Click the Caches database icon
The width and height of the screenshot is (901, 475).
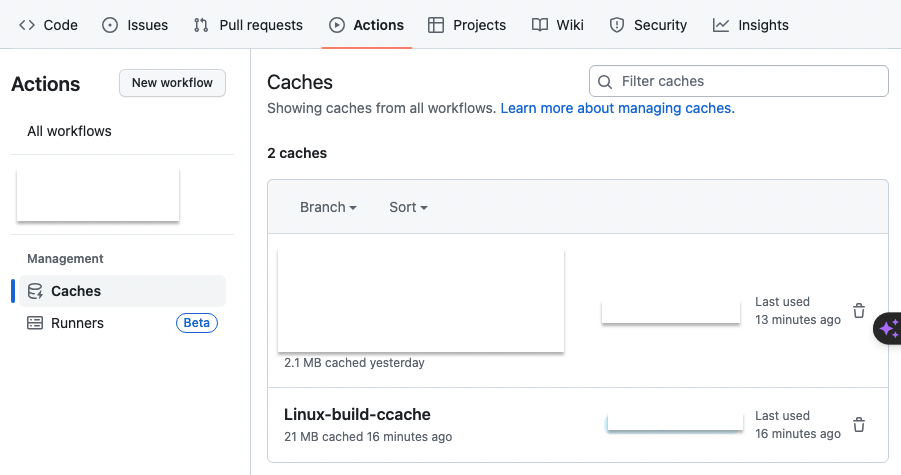click(x=35, y=291)
